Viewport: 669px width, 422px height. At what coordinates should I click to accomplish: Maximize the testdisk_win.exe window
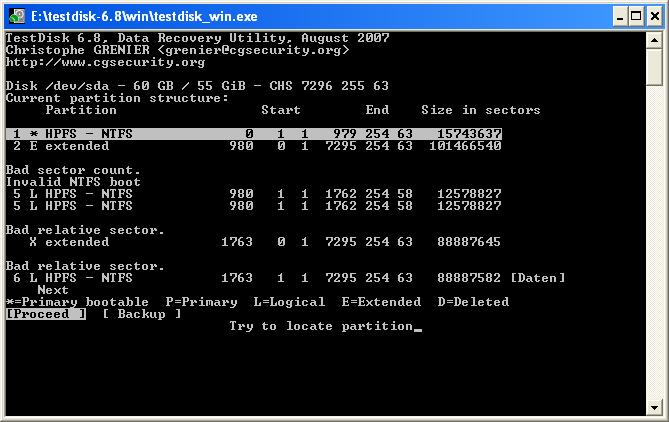coord(636,16)
